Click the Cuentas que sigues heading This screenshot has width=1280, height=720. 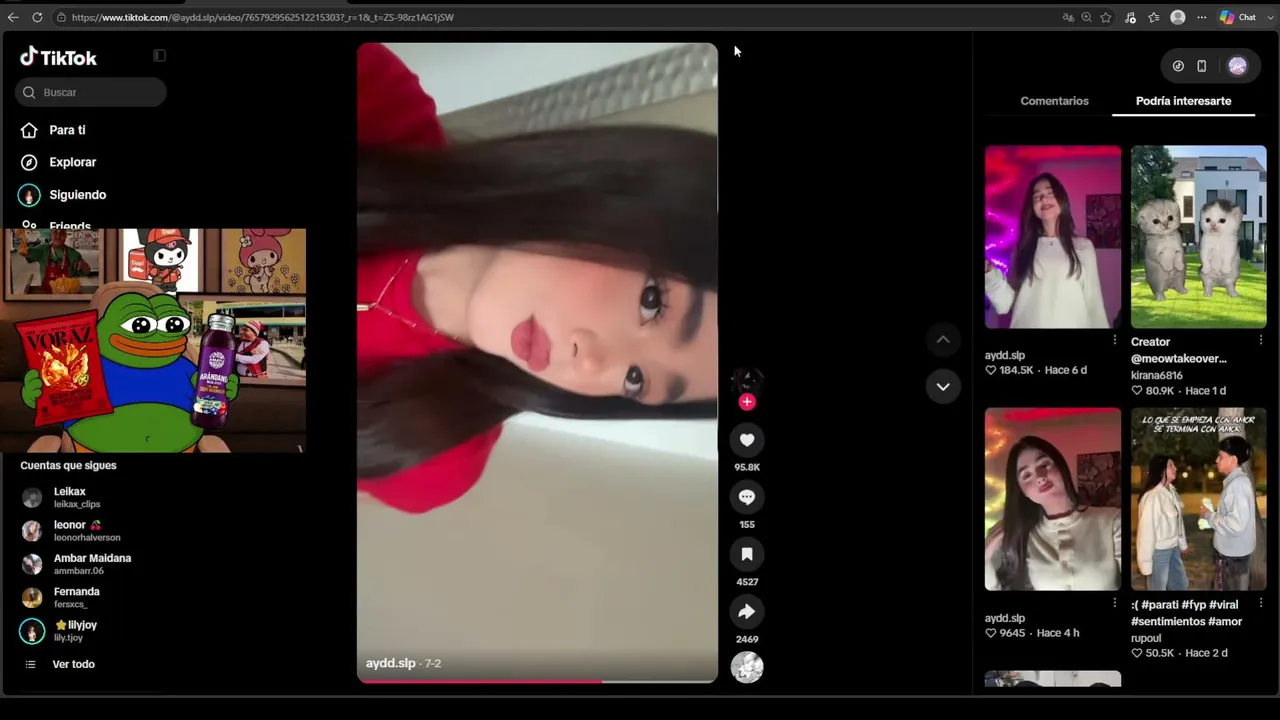click(68, 465)
